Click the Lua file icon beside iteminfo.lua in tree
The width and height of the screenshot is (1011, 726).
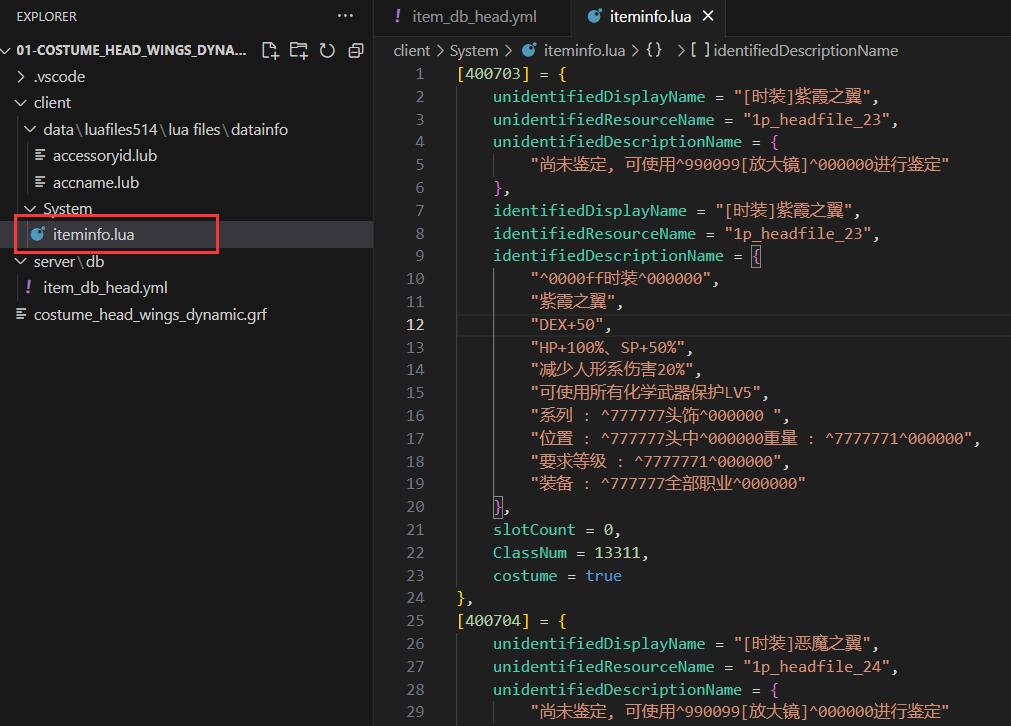click(39, 235)
